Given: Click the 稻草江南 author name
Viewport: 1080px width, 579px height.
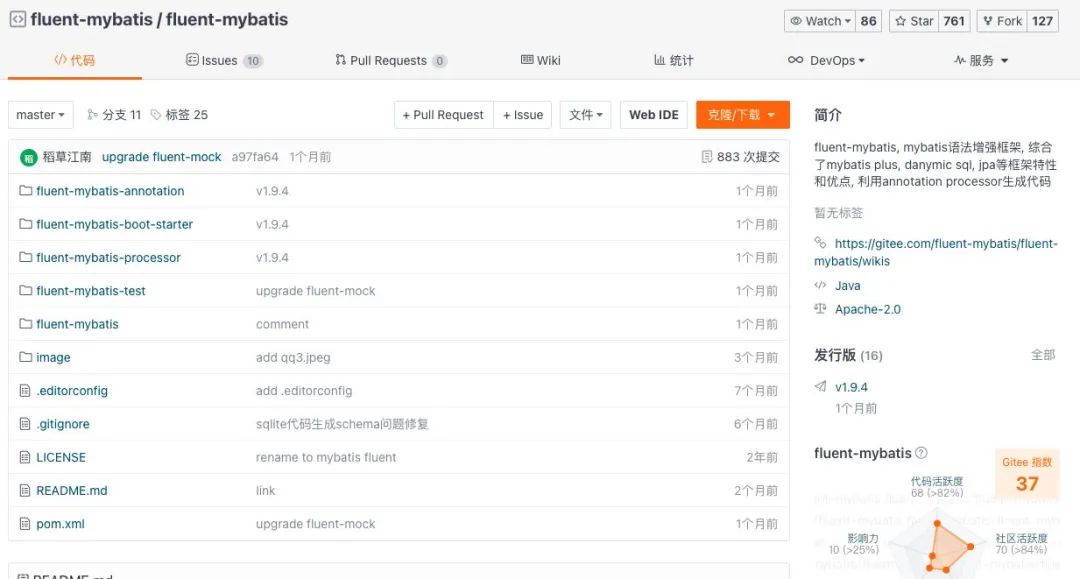Looking at the screenshot, I should (67, 157).
